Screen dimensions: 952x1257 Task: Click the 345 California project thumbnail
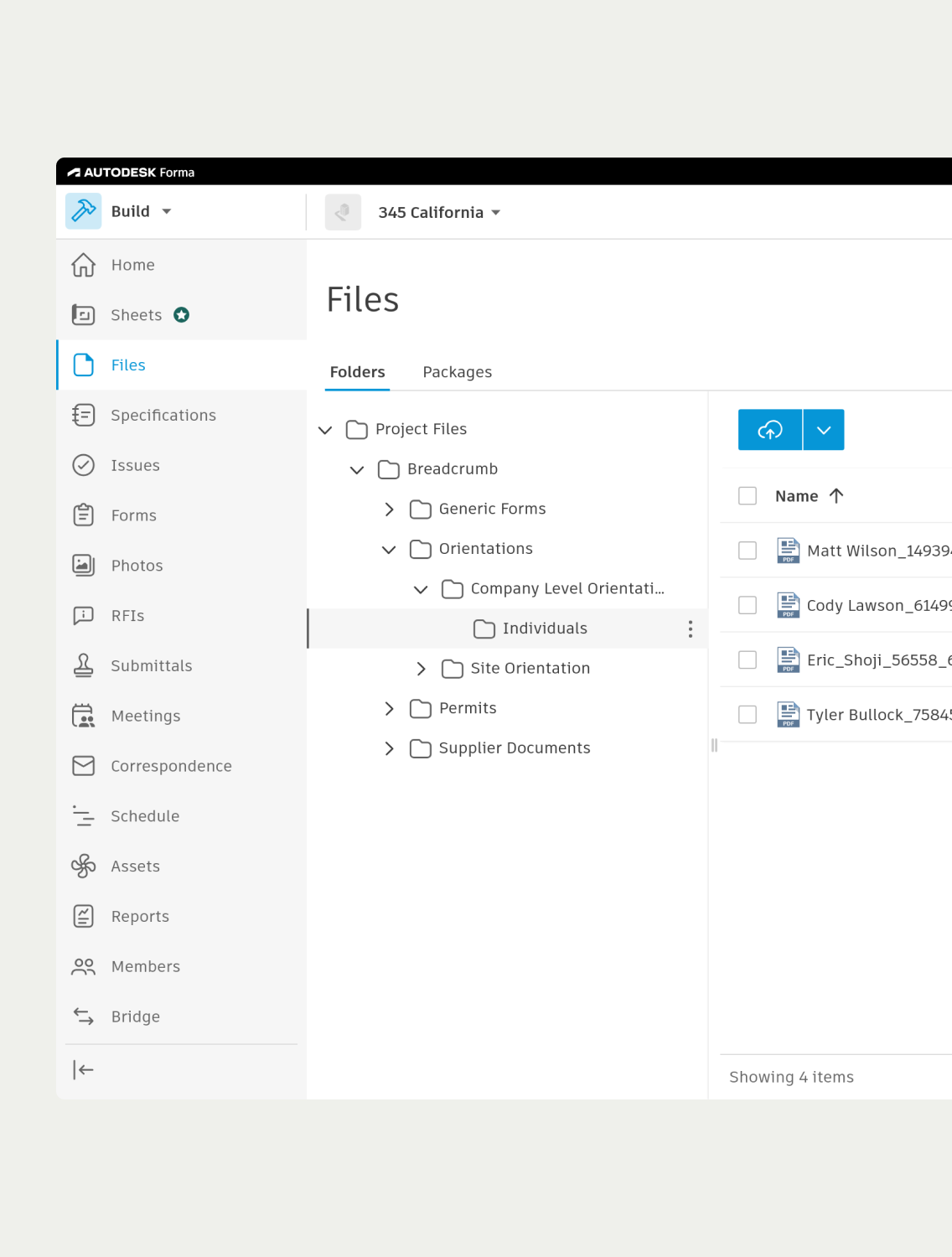343,212
